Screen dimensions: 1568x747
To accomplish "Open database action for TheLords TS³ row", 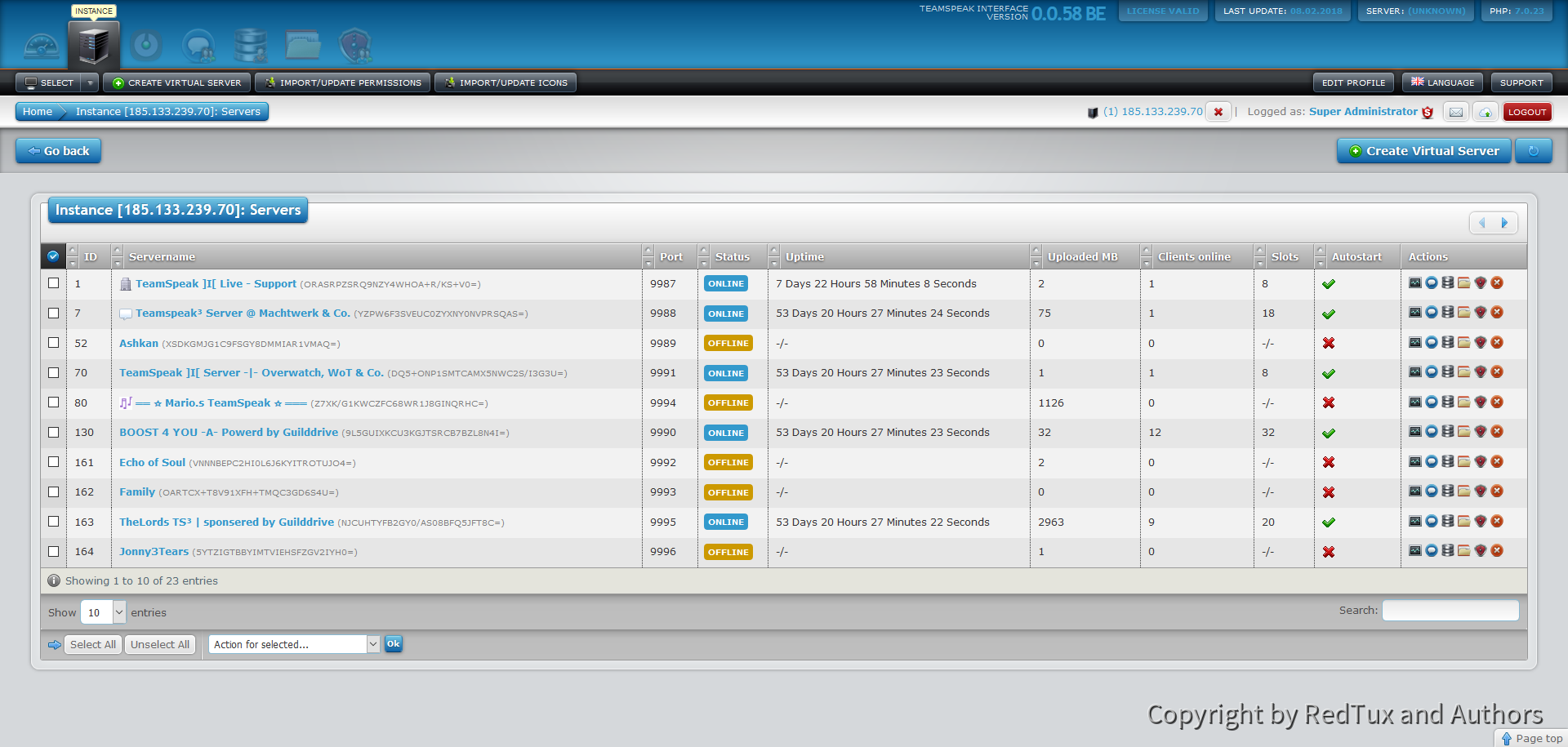I will [1448, 522].
